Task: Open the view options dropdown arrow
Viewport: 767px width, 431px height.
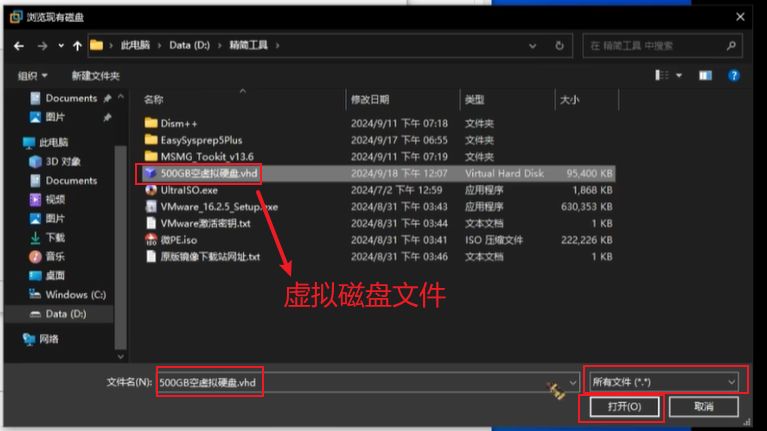Action: click(x=679, y=75)
